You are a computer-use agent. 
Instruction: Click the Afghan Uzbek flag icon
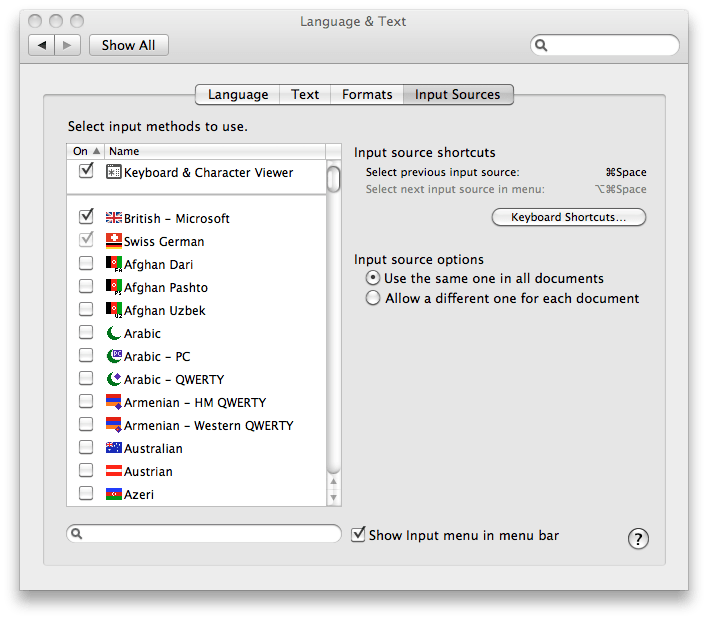[x=114, y=310]
